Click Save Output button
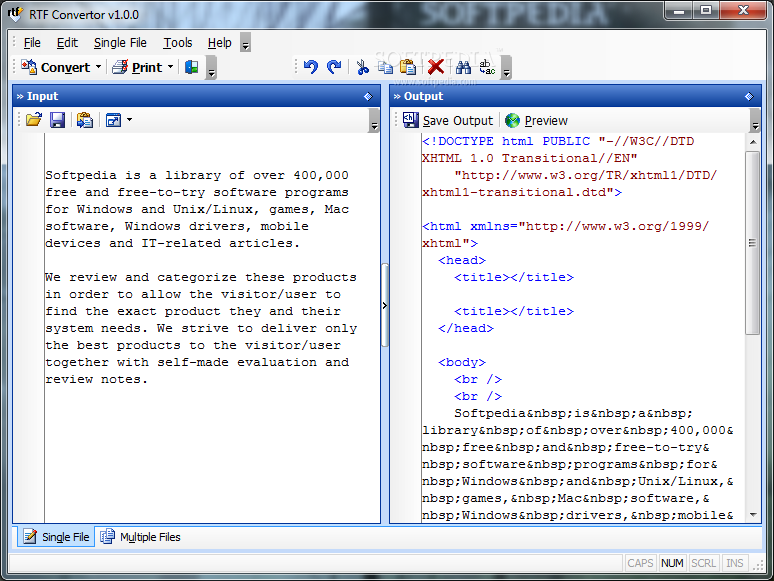Screen dimensions: 774x581 (x=448, y=120)
